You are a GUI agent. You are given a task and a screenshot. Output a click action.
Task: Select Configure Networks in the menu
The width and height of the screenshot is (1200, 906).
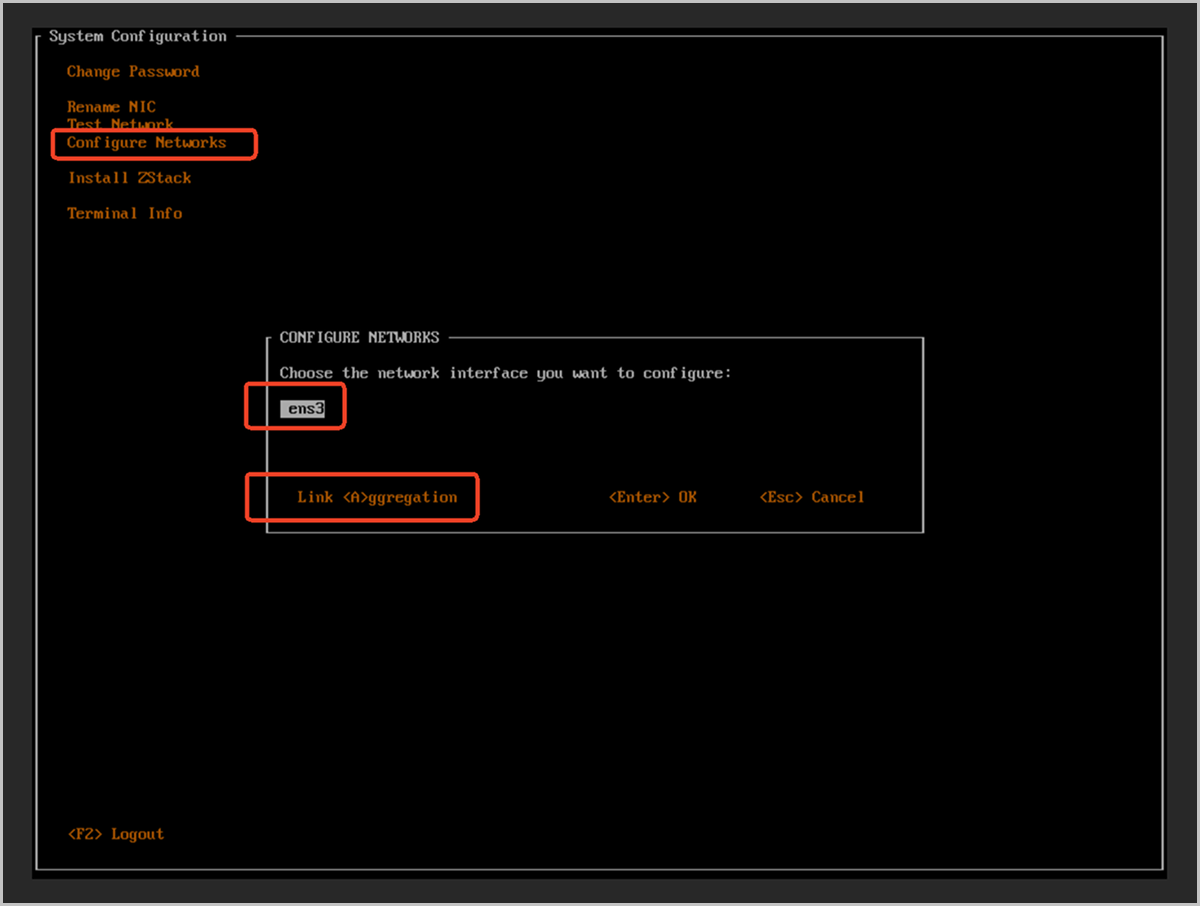(x=146, y=143)
